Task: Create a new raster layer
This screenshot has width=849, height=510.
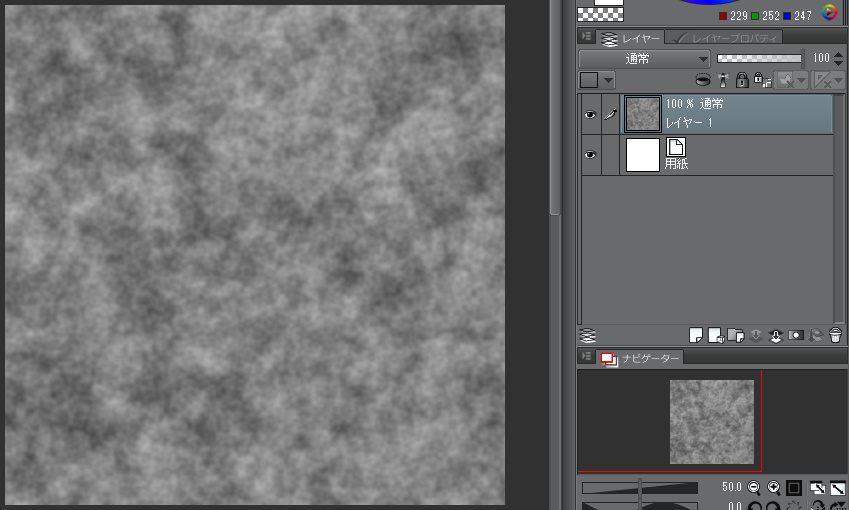Action: click(x=696, y=336)
